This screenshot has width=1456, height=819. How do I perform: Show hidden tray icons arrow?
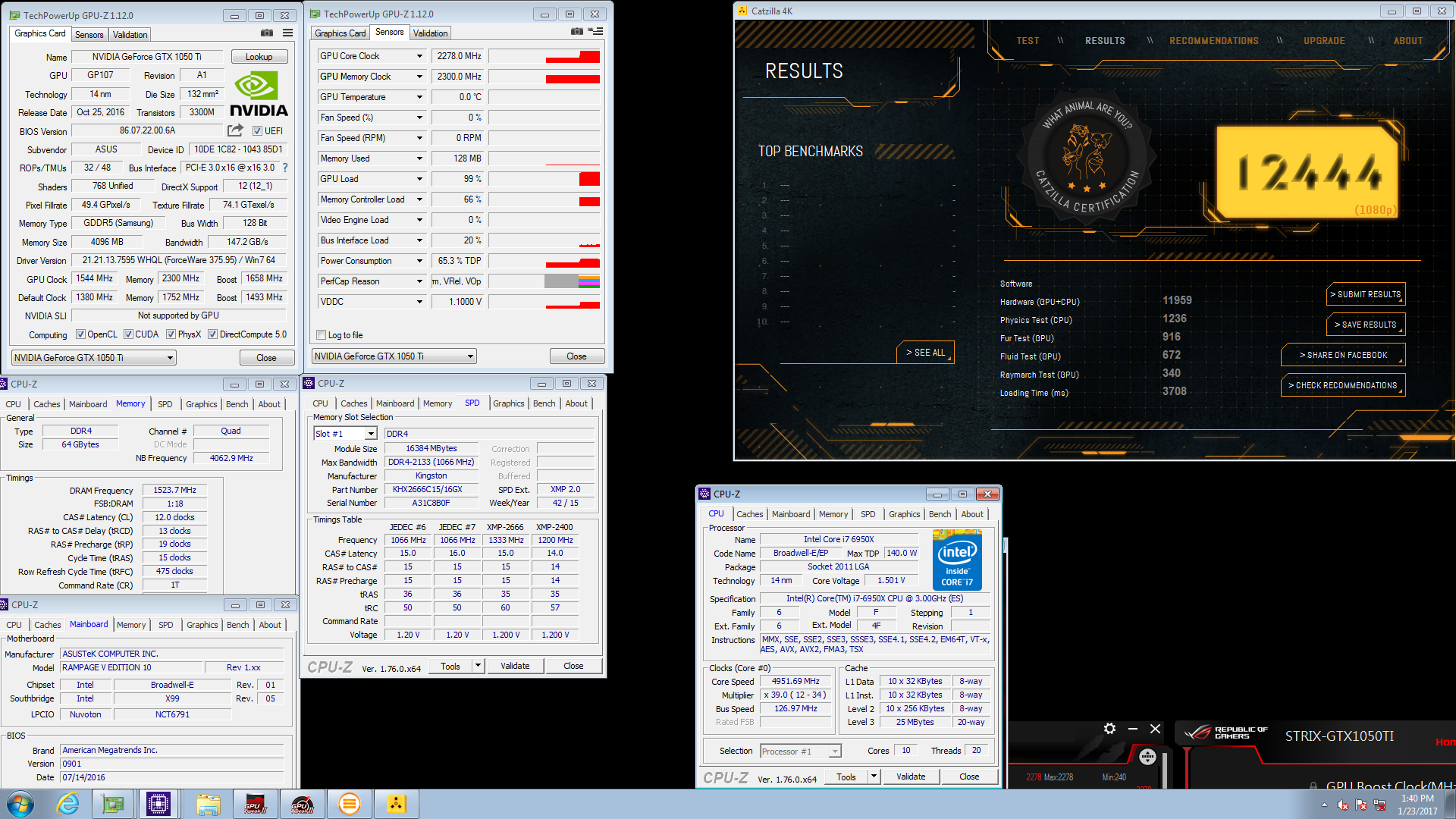pos(1324,805)
